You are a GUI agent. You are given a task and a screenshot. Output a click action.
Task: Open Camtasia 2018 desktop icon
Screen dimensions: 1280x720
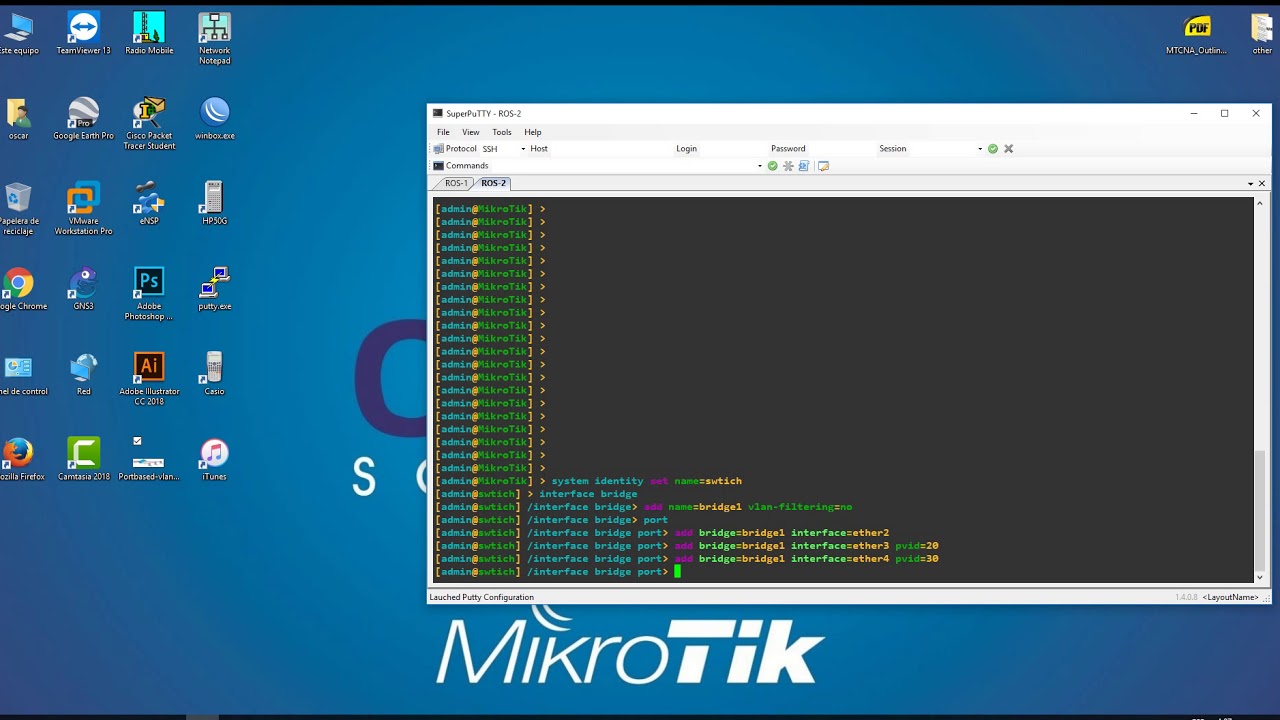(x=84, y=459)
